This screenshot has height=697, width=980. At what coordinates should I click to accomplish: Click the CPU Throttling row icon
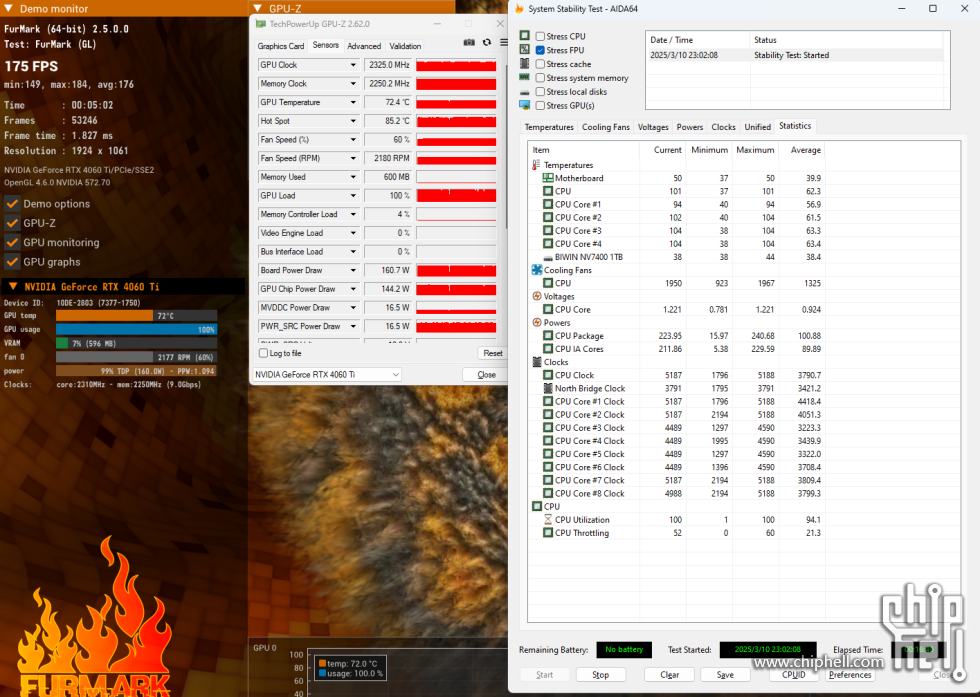point(548,533)
